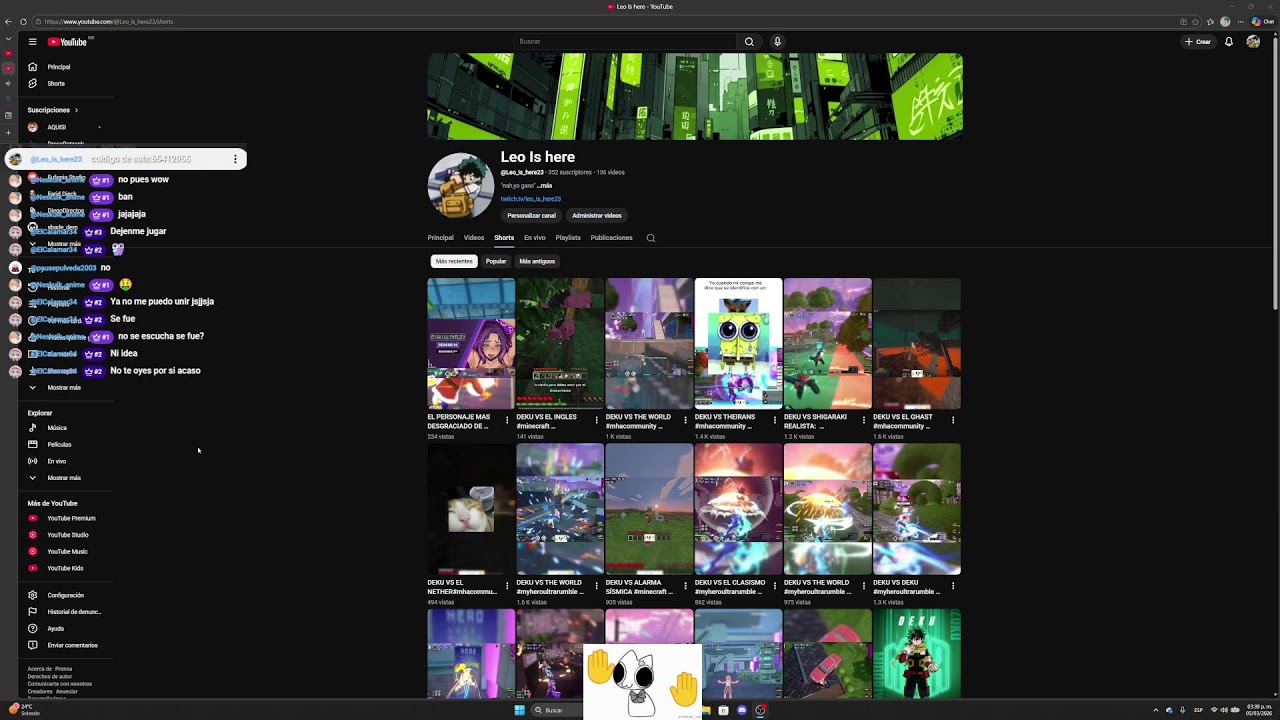
Task: Play the DEKU VS EL NETHER cat short
Action: (471, 509)
